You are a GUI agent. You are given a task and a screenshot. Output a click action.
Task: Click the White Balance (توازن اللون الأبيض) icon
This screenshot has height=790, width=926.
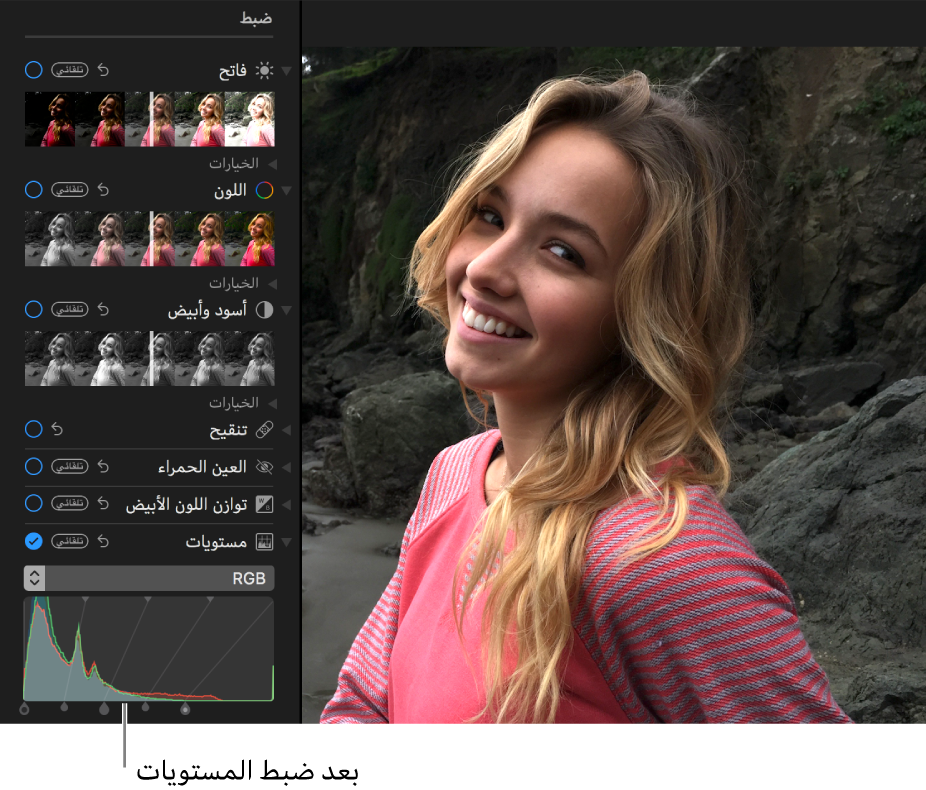(264, 505)
